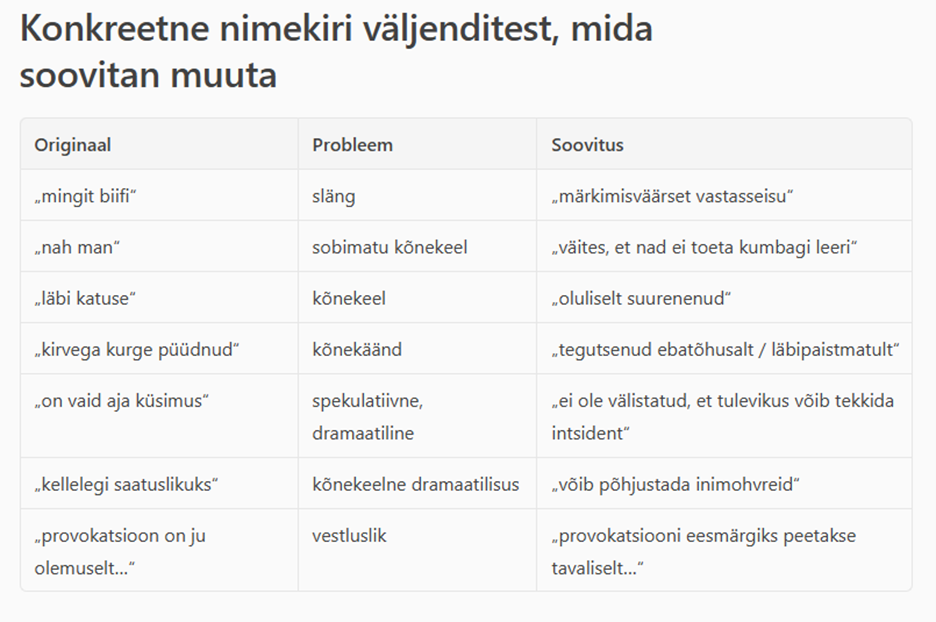The image size is (936, 622).
Task: Select the "võib põhjustada inimohvreid" cell
Action: tap(675, 485)
